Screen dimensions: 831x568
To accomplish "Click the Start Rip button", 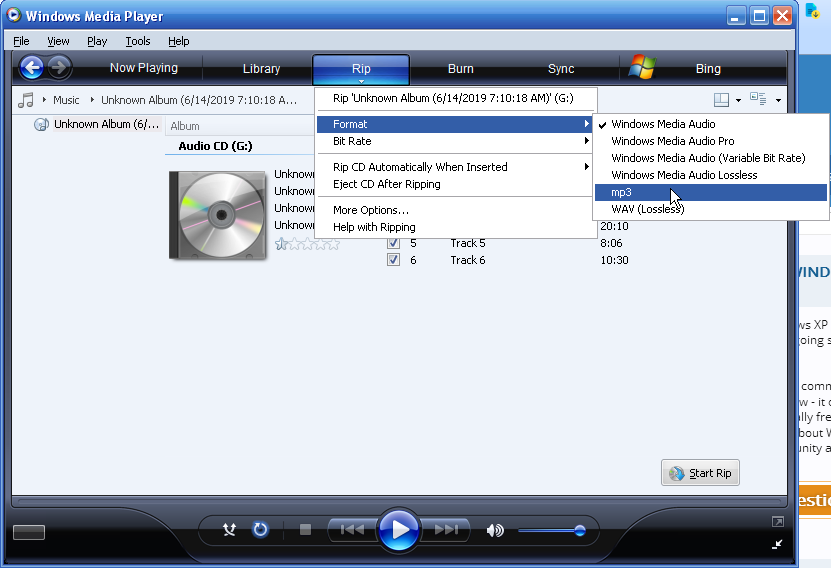I will 700,473.
